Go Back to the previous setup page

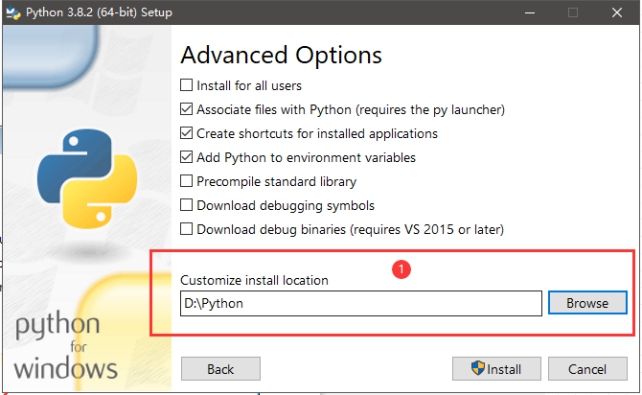(x=221, y=369)
